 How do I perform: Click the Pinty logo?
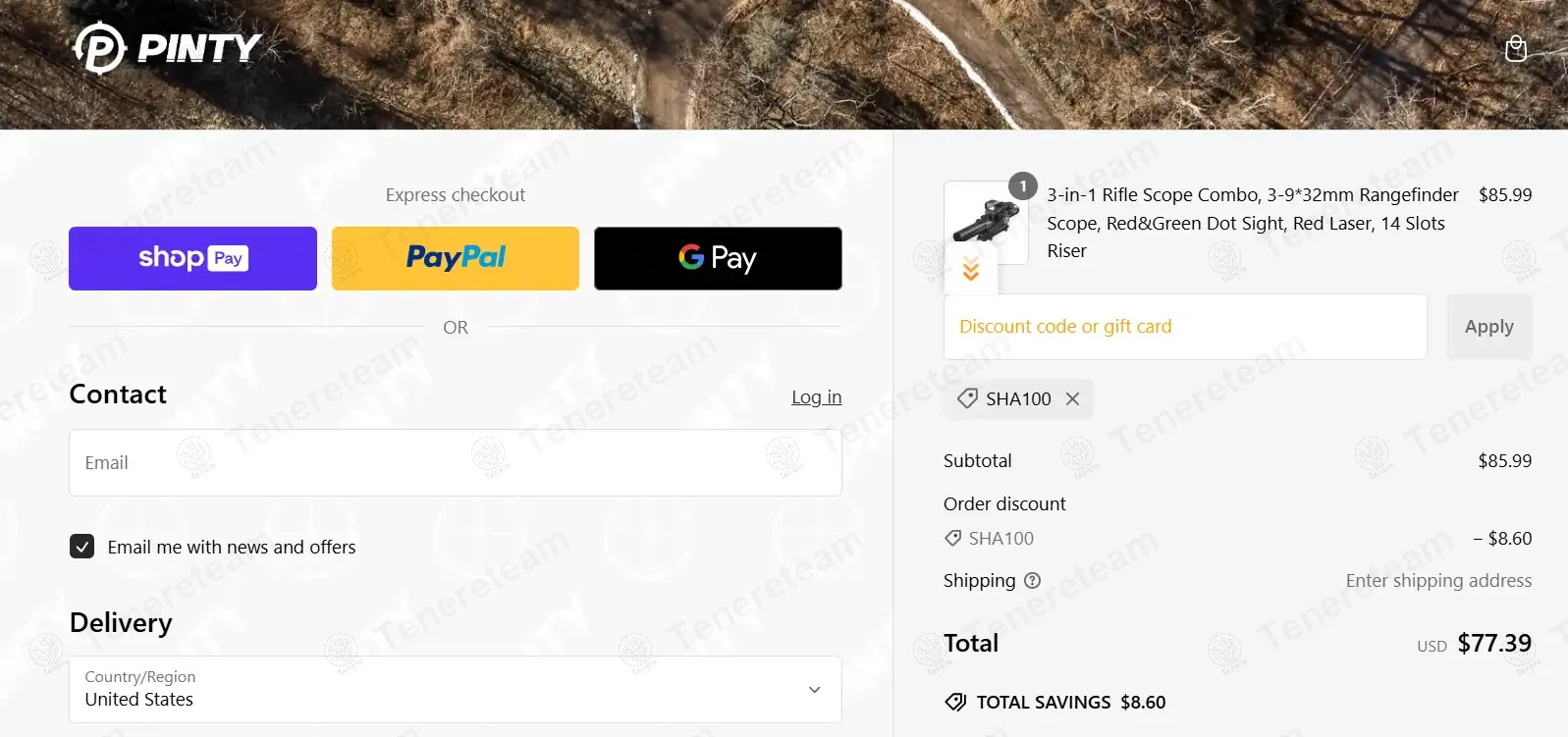[167, 47]
